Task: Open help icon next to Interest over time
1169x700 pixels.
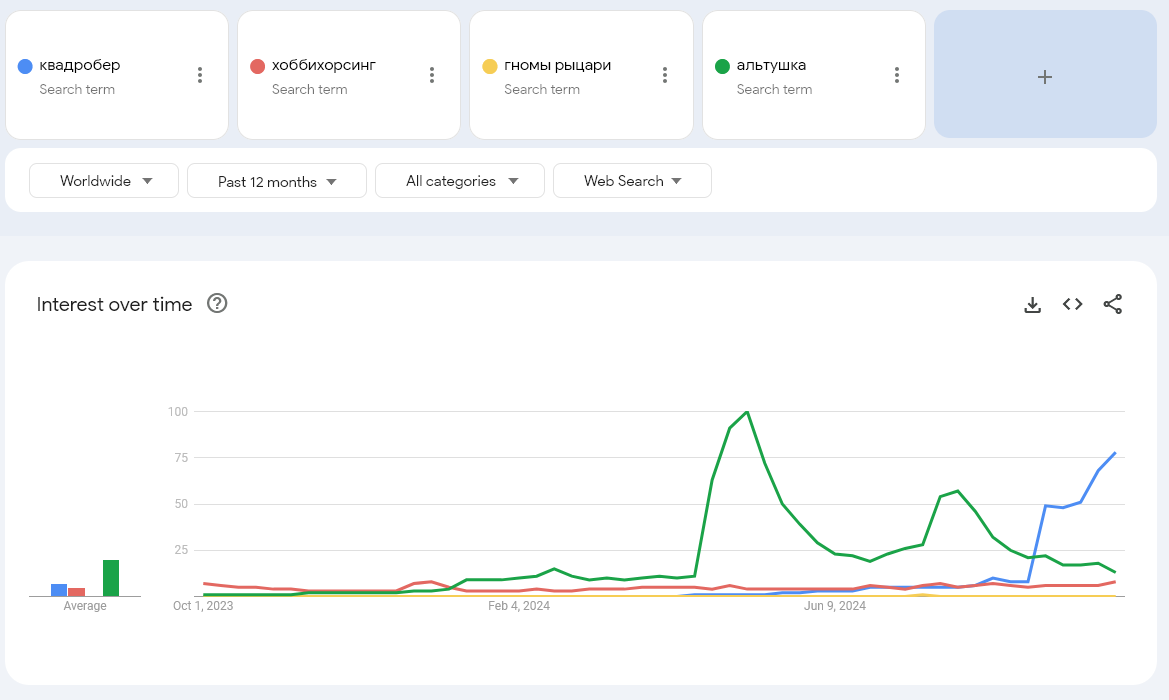Action: pyautogui.click(x=217, y=304)
